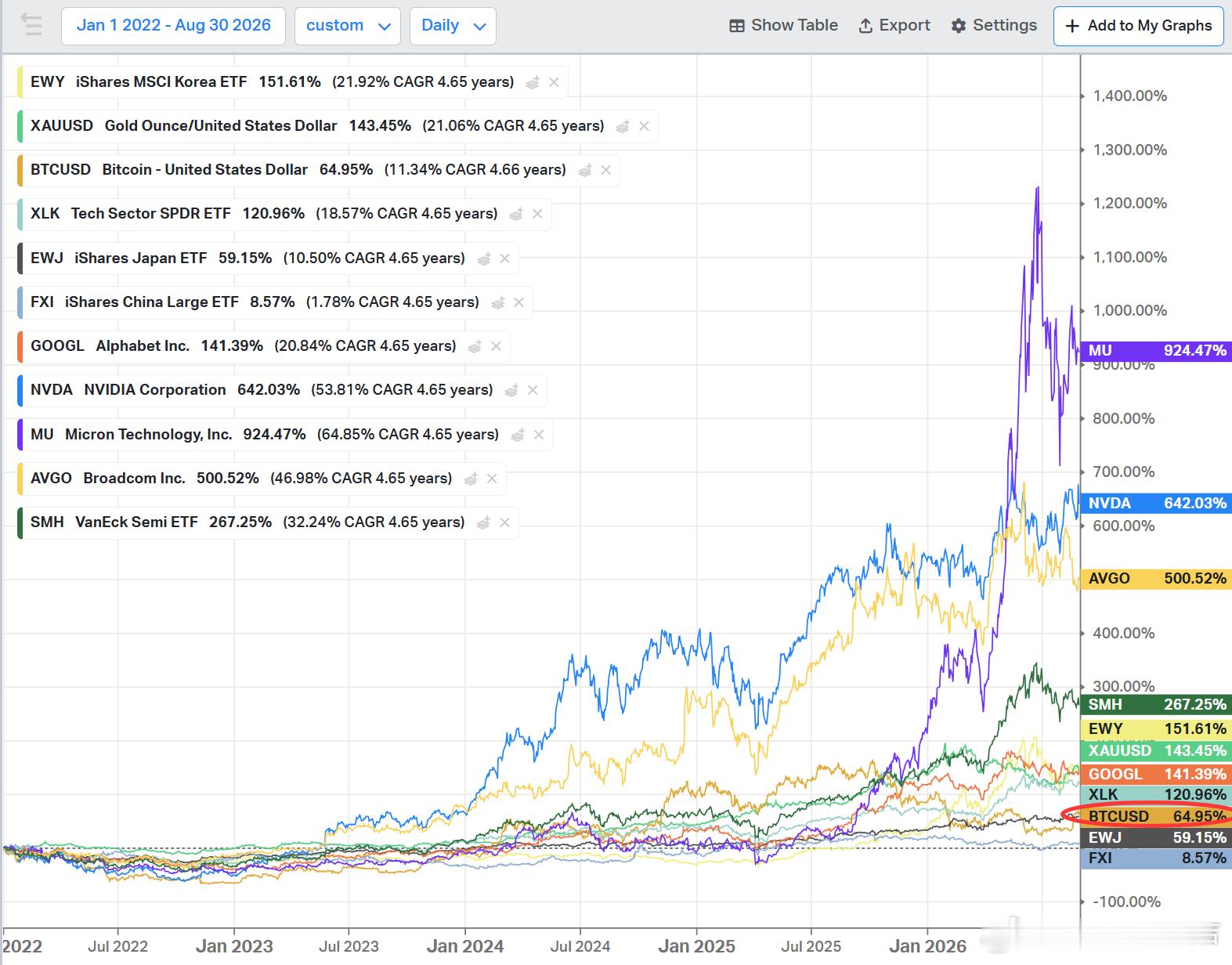Viewport: 1232px width, 965px height.
Task: Export the chart data
Action: click(x=894, y=26)
